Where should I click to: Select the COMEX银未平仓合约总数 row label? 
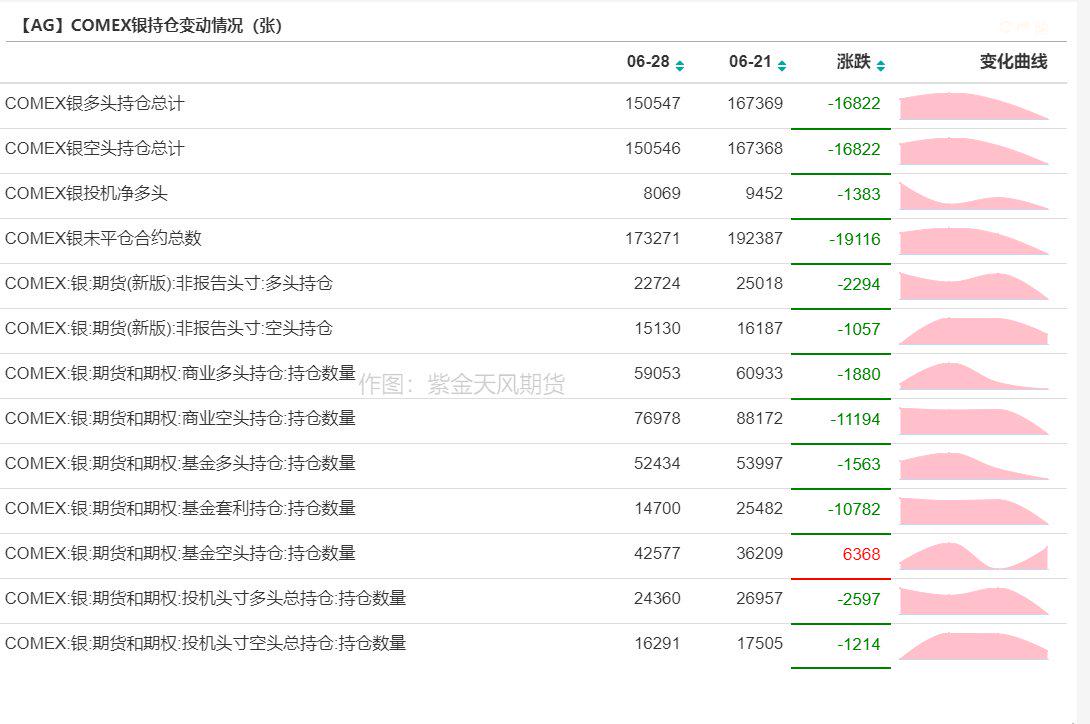click(x=103, y=239)
